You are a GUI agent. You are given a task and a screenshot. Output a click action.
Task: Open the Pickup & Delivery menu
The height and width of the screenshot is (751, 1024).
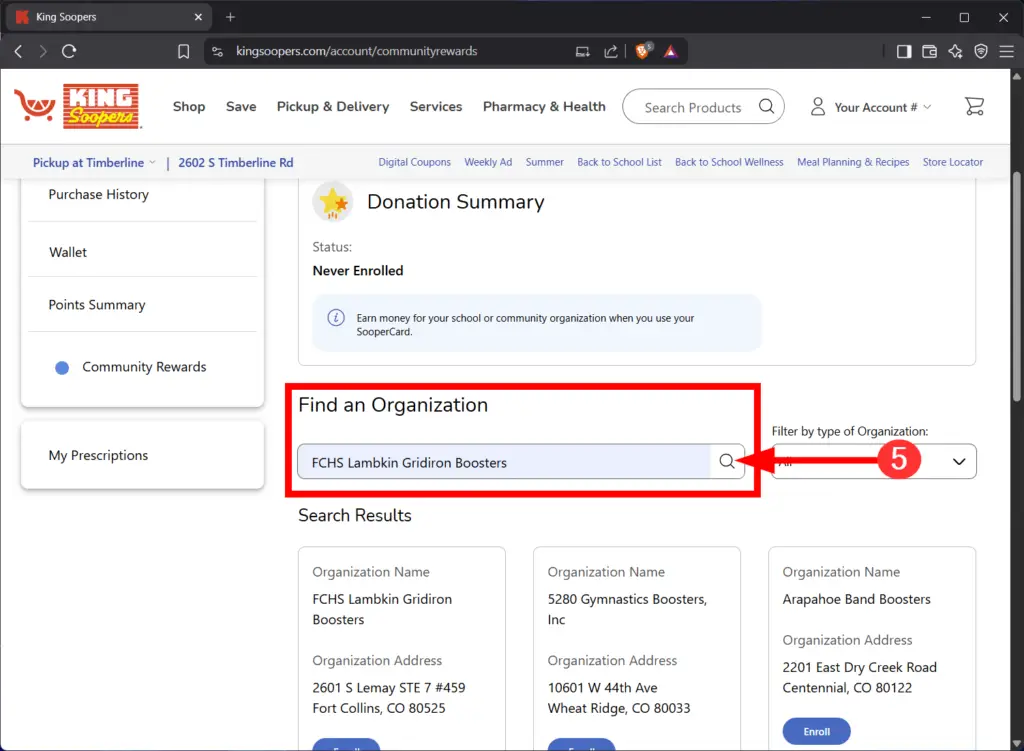333,106
